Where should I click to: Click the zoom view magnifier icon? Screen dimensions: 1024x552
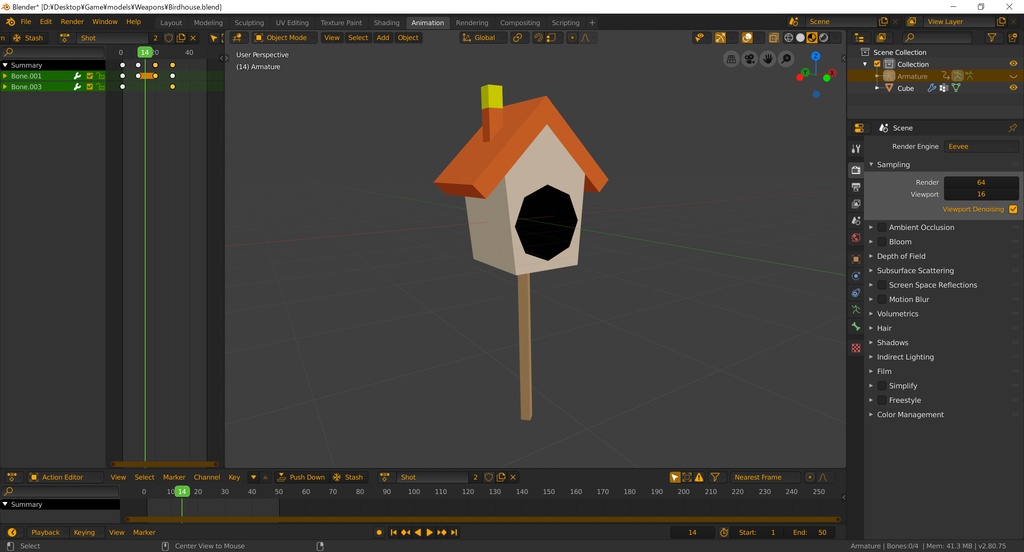pyautogui.click(x=786, y=59)
